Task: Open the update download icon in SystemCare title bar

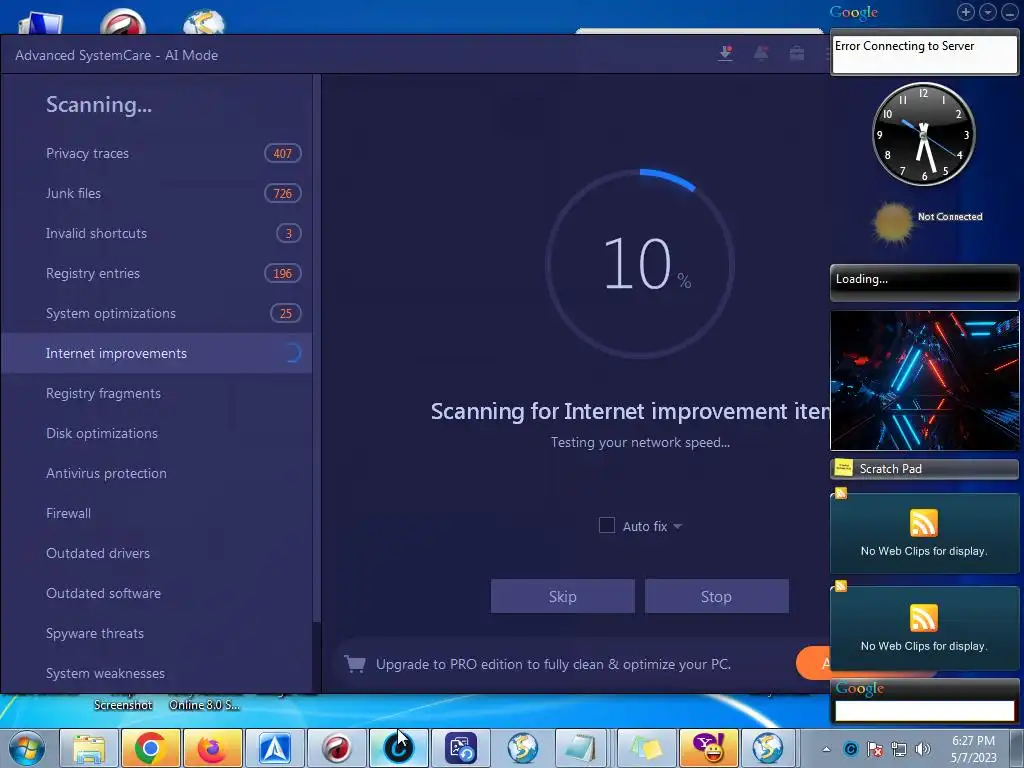Action: tap(725, 54)
